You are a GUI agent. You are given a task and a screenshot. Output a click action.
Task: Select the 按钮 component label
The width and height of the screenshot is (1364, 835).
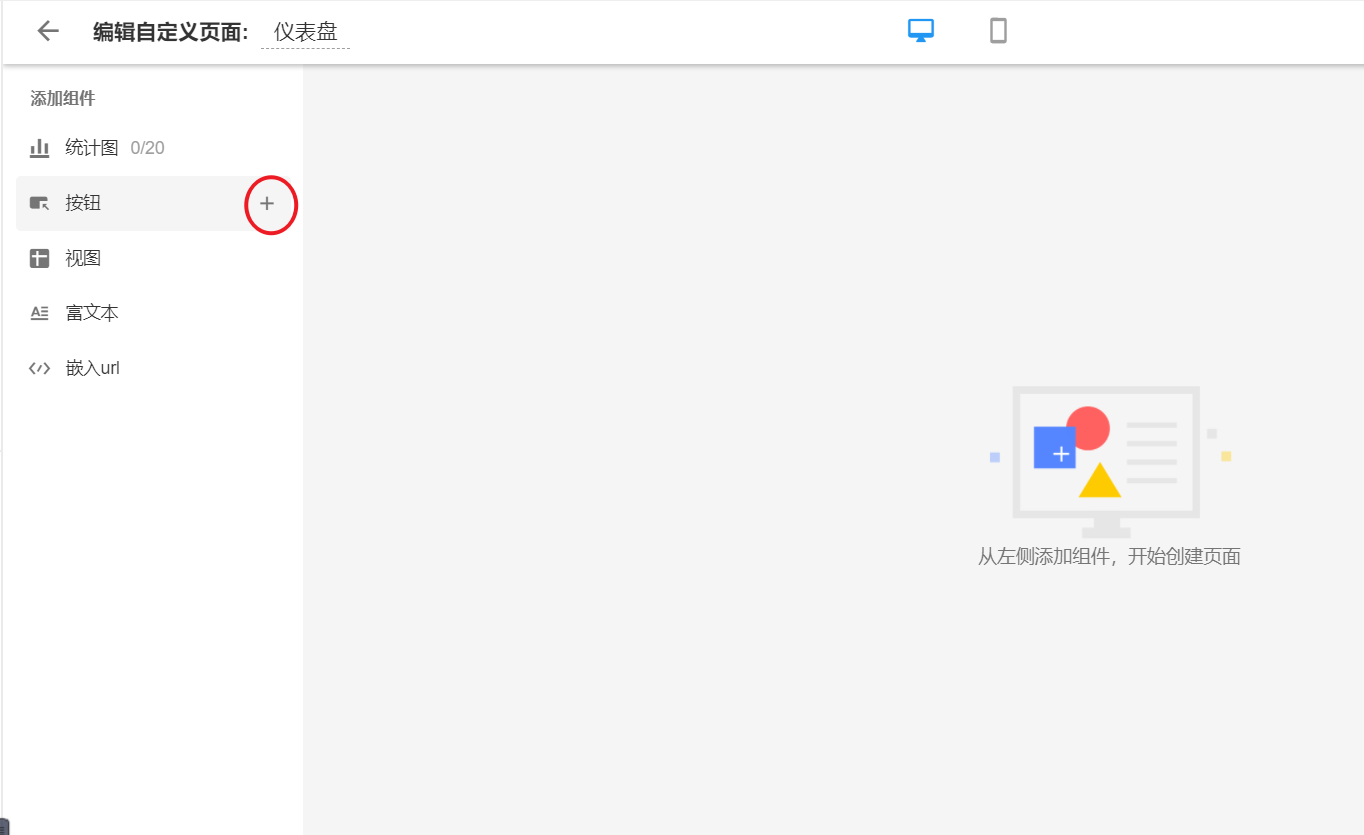pos(84,203)
